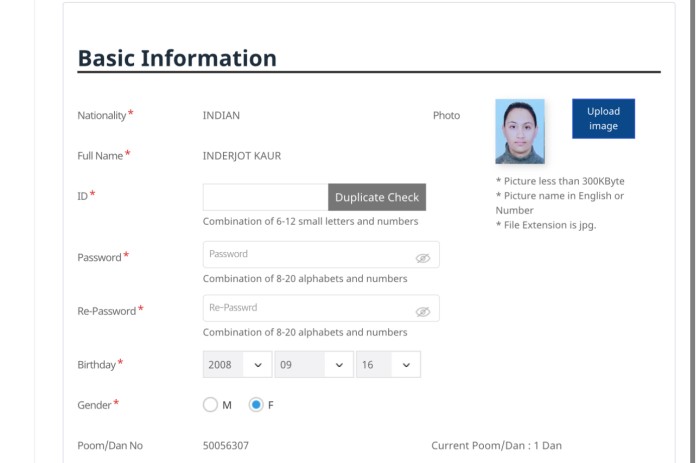Select the M gender radio button
This screenshot has height=463, width=700.
pos(210,405)
